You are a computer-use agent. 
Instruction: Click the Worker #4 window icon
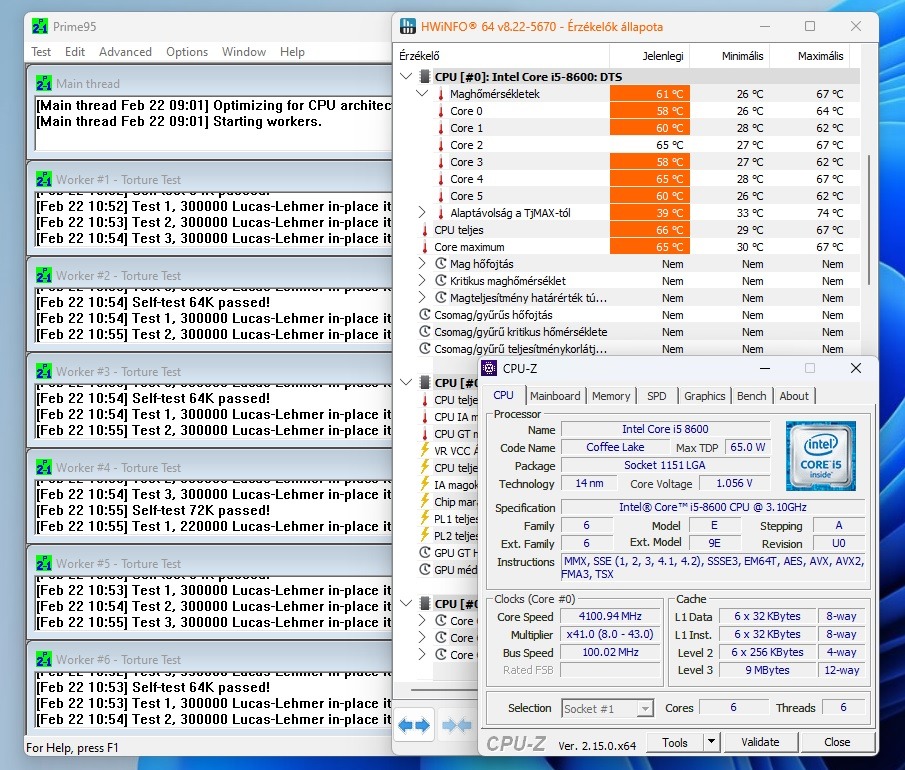click(x=44, y=467)
